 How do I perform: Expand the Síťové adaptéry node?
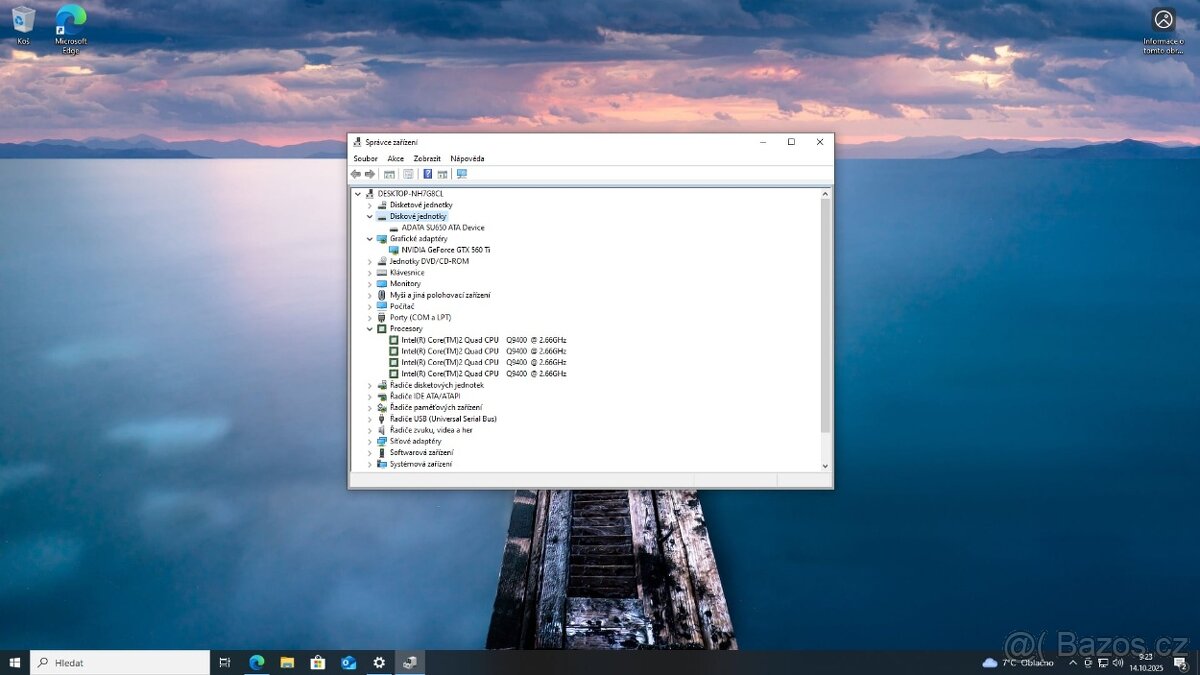(x=370, y=441)
